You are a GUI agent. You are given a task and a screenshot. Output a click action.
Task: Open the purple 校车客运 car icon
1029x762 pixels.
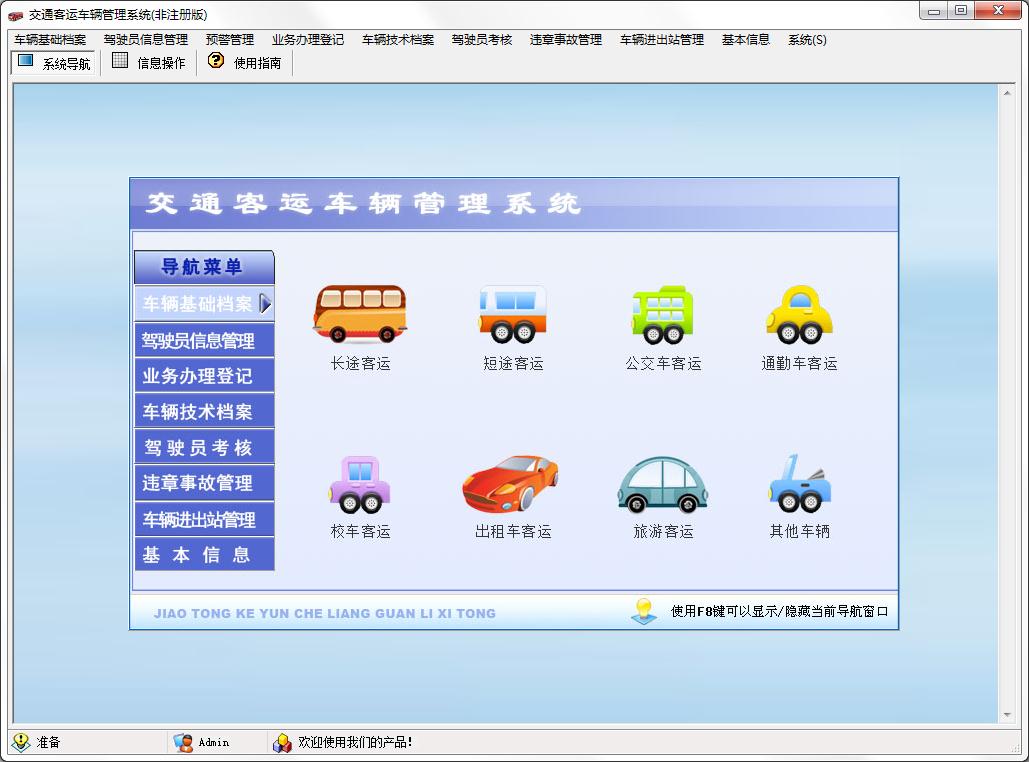click(x=360, y=485)
